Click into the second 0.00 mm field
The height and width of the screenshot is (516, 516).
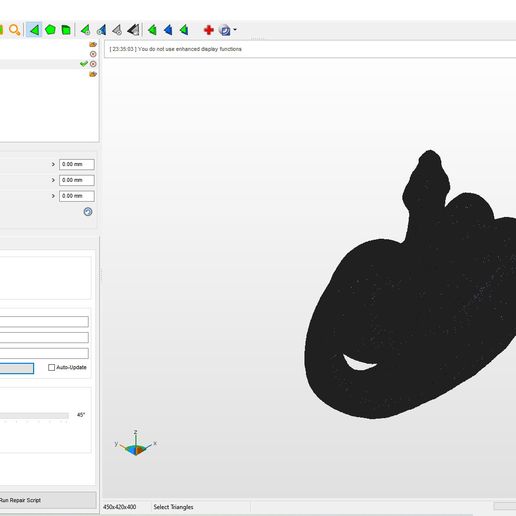pyautogui.click(x=77, y=180)
